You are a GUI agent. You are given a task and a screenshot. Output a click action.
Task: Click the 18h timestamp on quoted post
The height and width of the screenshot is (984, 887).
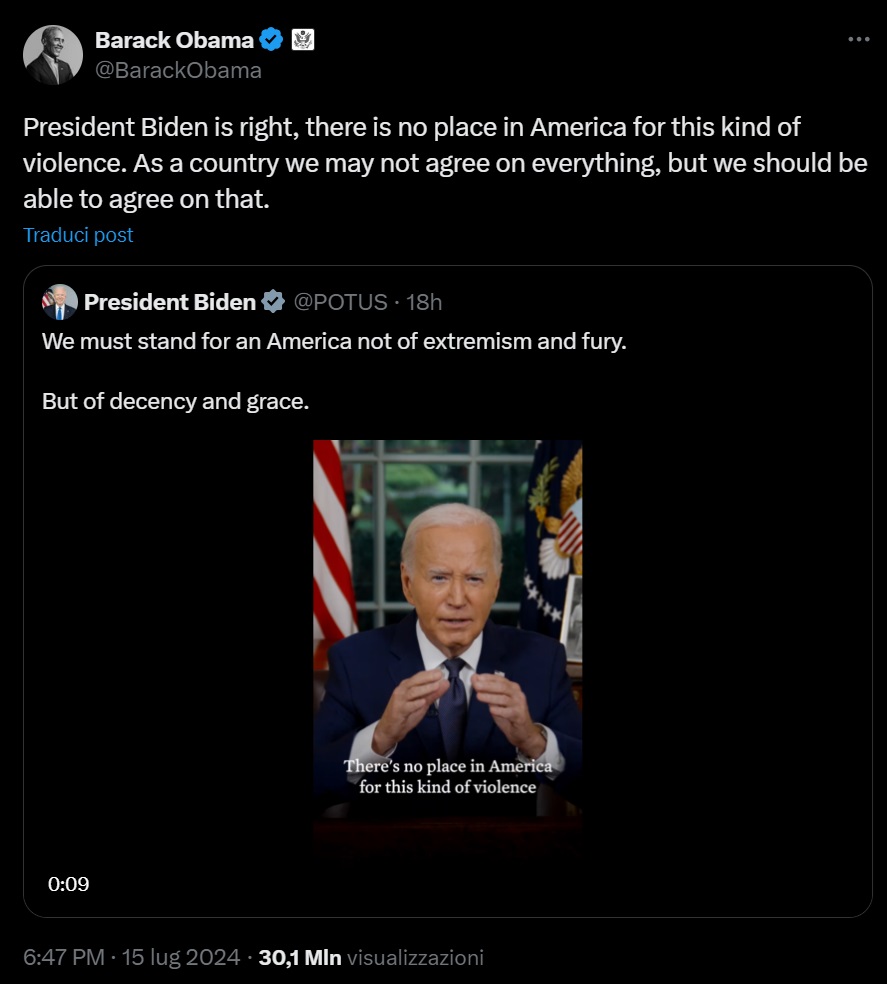(x=424, y=302)
